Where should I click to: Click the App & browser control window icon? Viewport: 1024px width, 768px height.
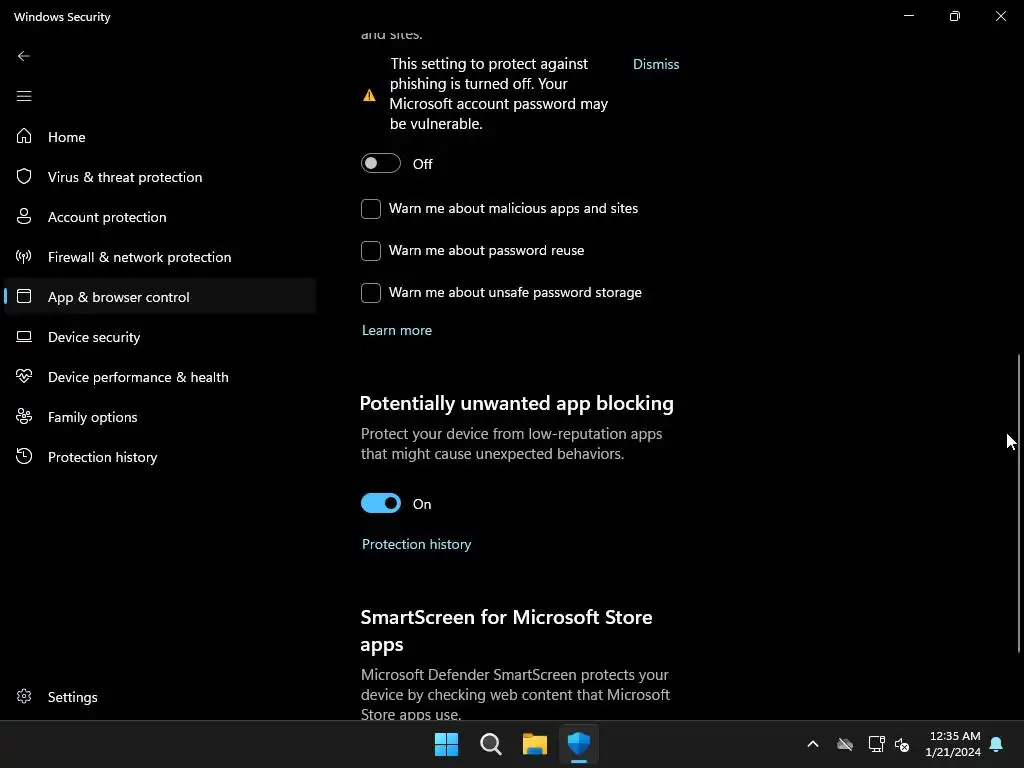tap(24, 296)
